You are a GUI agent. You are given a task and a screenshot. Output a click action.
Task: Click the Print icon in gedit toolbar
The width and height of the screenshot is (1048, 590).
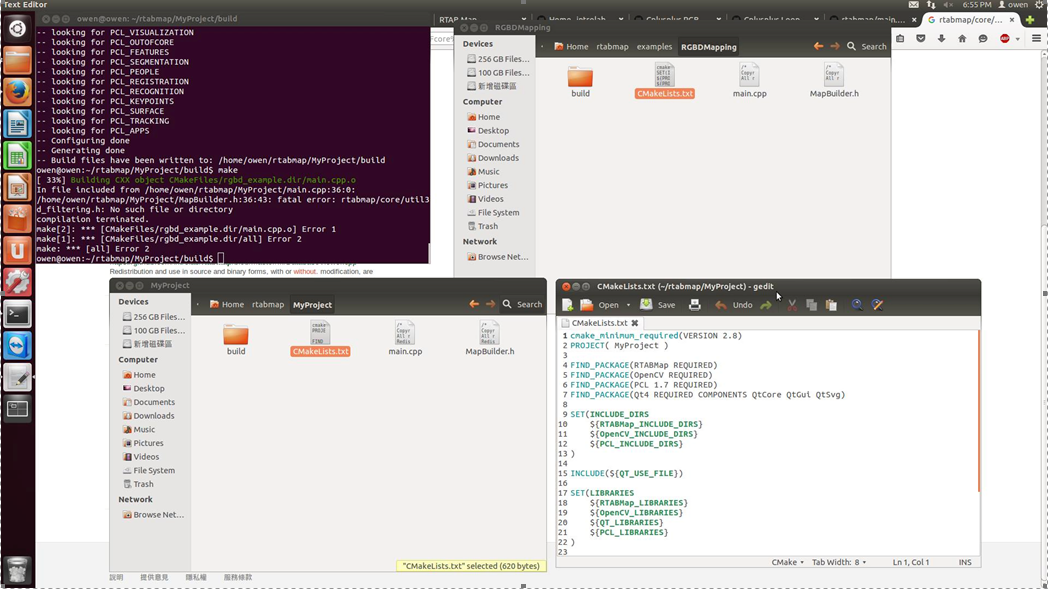pyautogui.click(x=695, y=305)
